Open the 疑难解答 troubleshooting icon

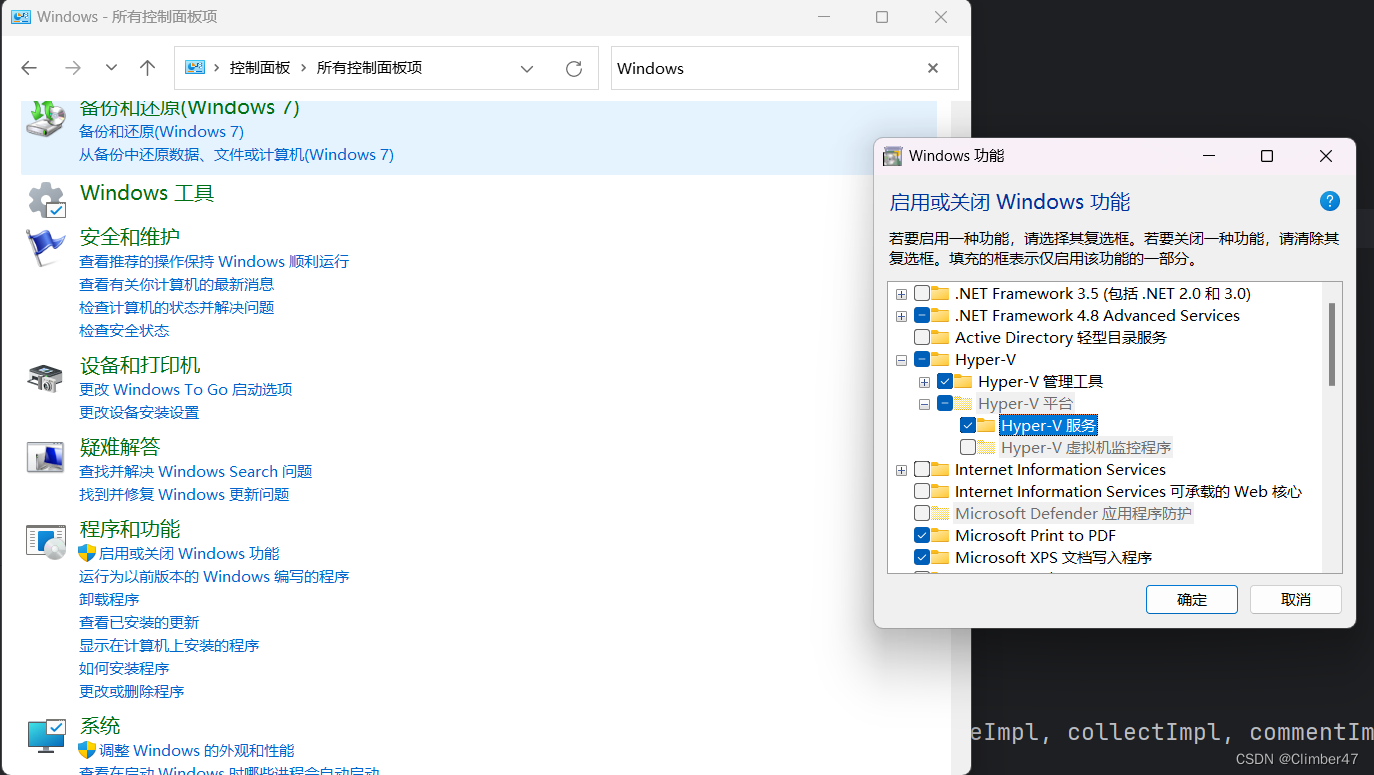pos(46,457)
